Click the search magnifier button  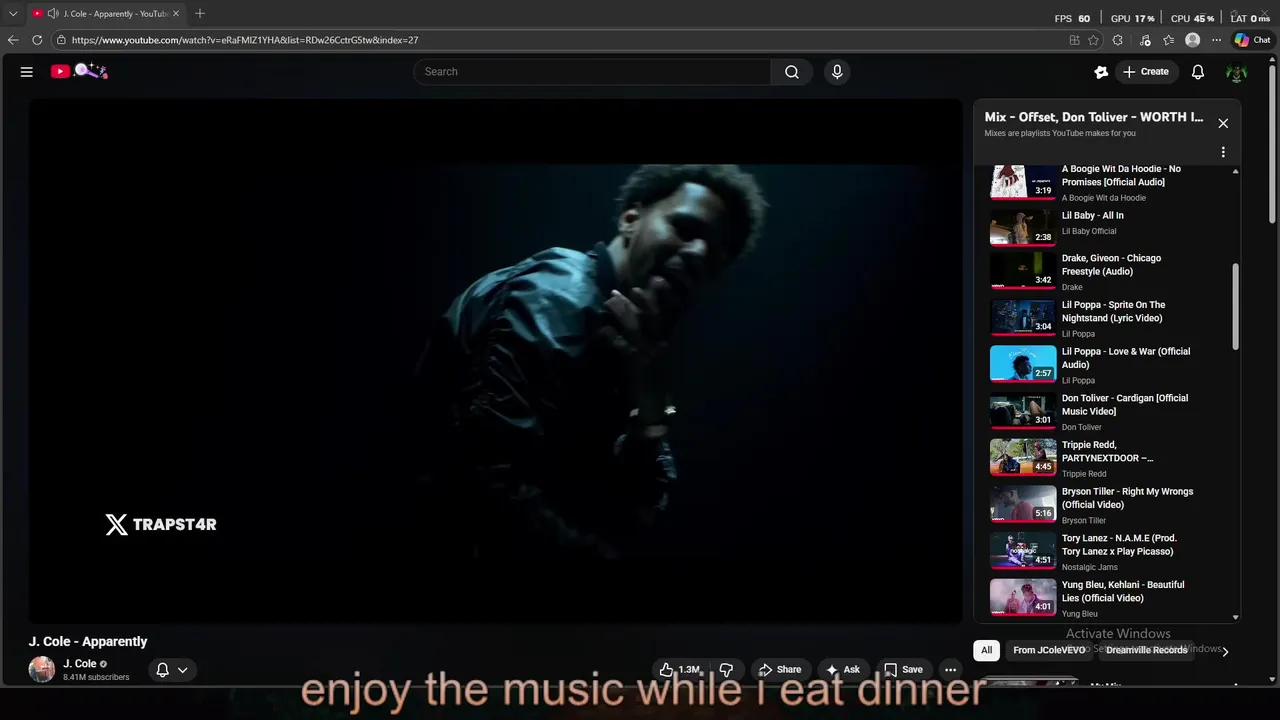coord(792,72)
